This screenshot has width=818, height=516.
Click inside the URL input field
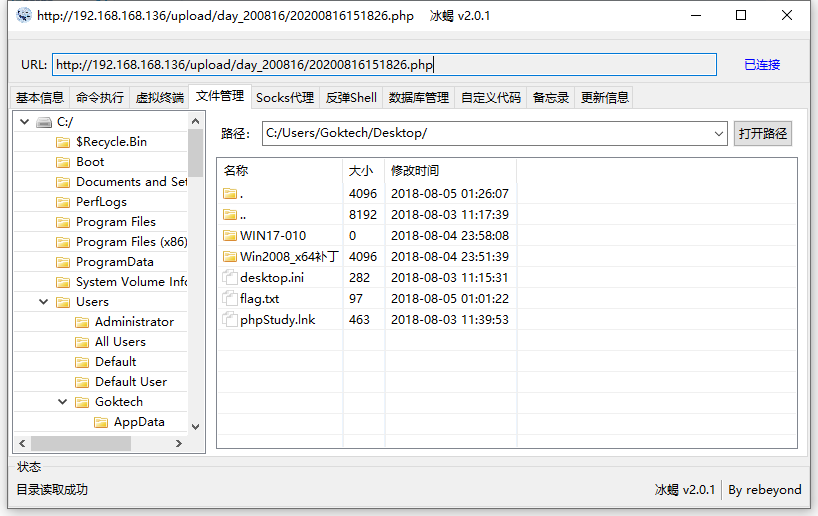point(384,65)
